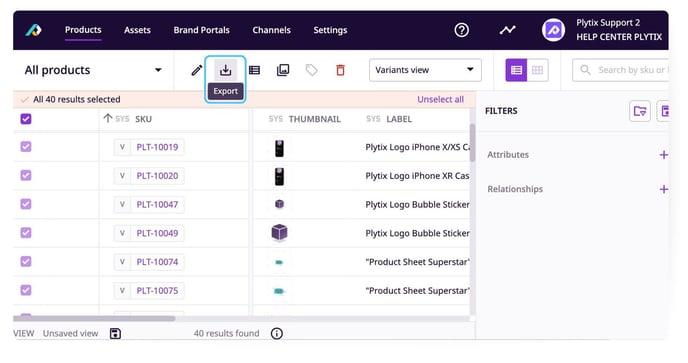The image size is (688, 363).
Task: Uncheck the PLT-10047 row checkbox
Action: pos(26,204)
